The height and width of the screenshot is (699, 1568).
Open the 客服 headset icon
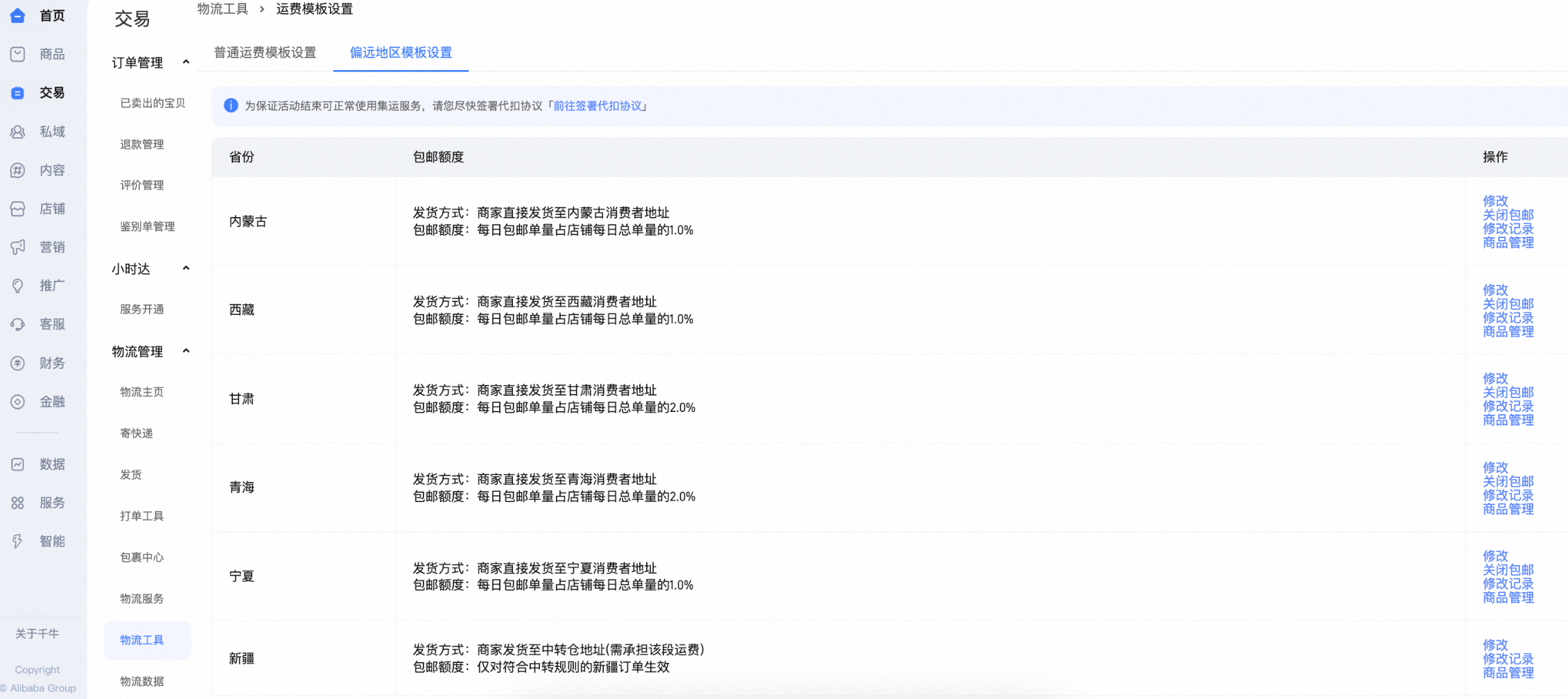tap(18, 325)
